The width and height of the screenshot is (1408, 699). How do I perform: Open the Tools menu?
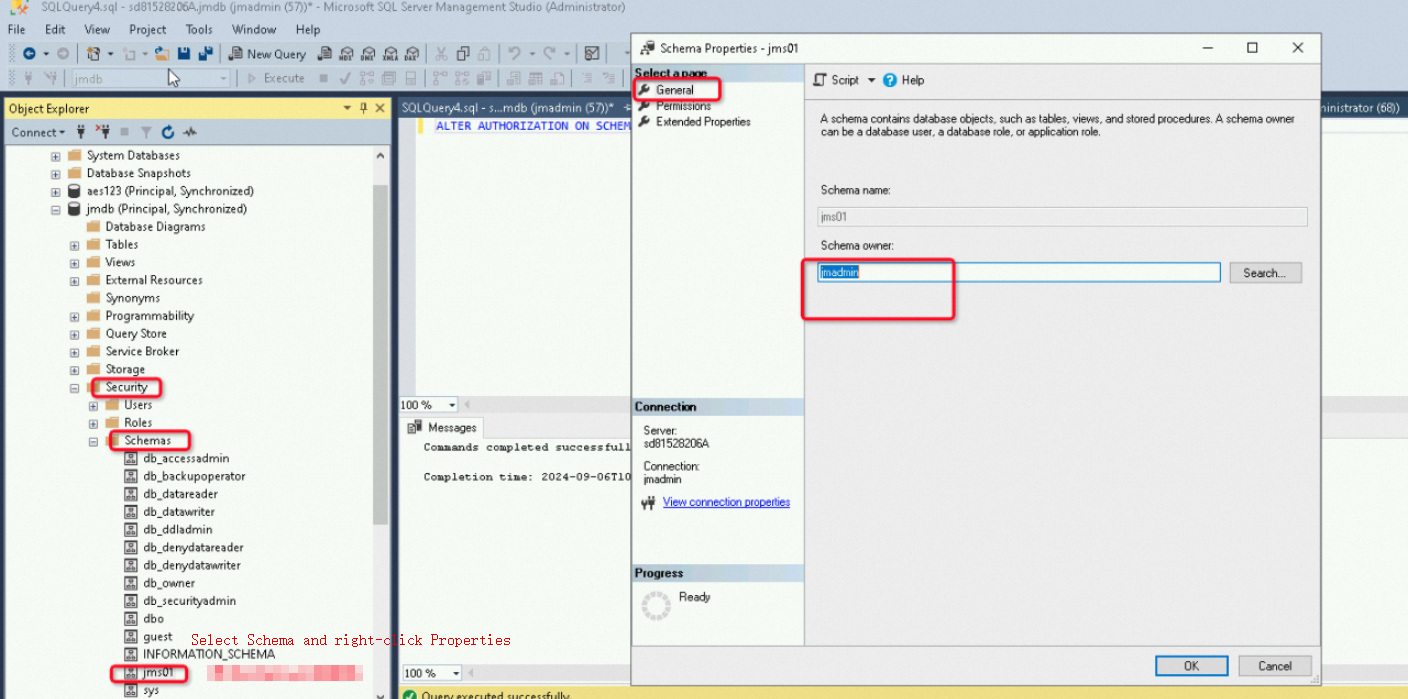click(x=199, y=29)
